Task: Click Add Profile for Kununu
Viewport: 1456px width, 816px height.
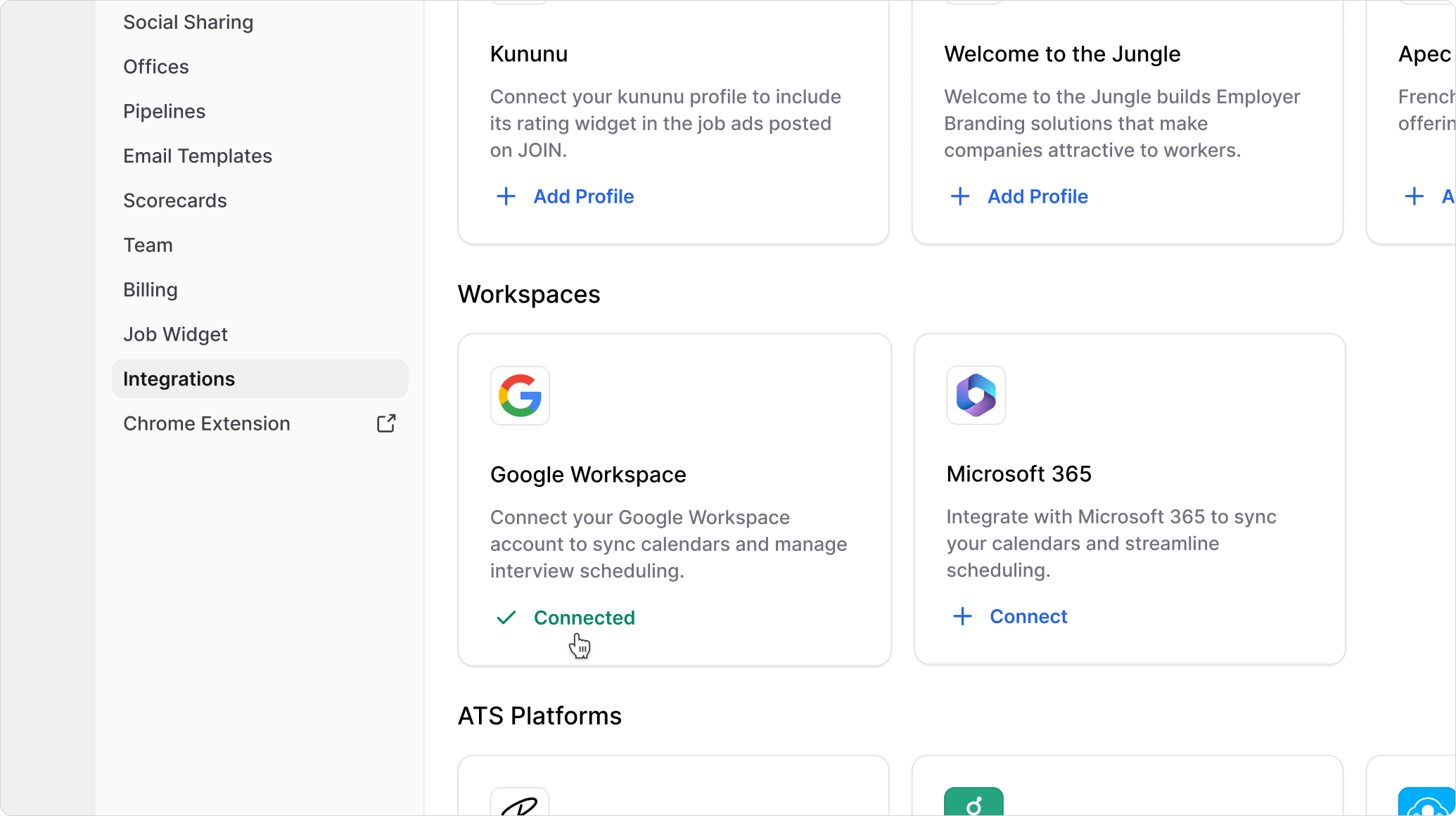Action: pyautogui.click(x=583, y=196)
